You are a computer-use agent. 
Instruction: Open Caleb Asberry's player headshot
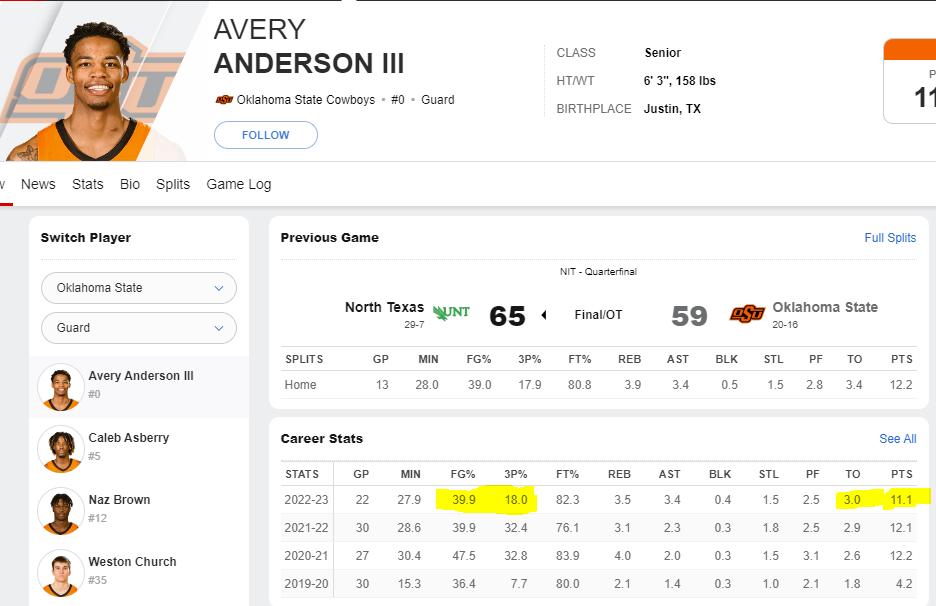60,448
